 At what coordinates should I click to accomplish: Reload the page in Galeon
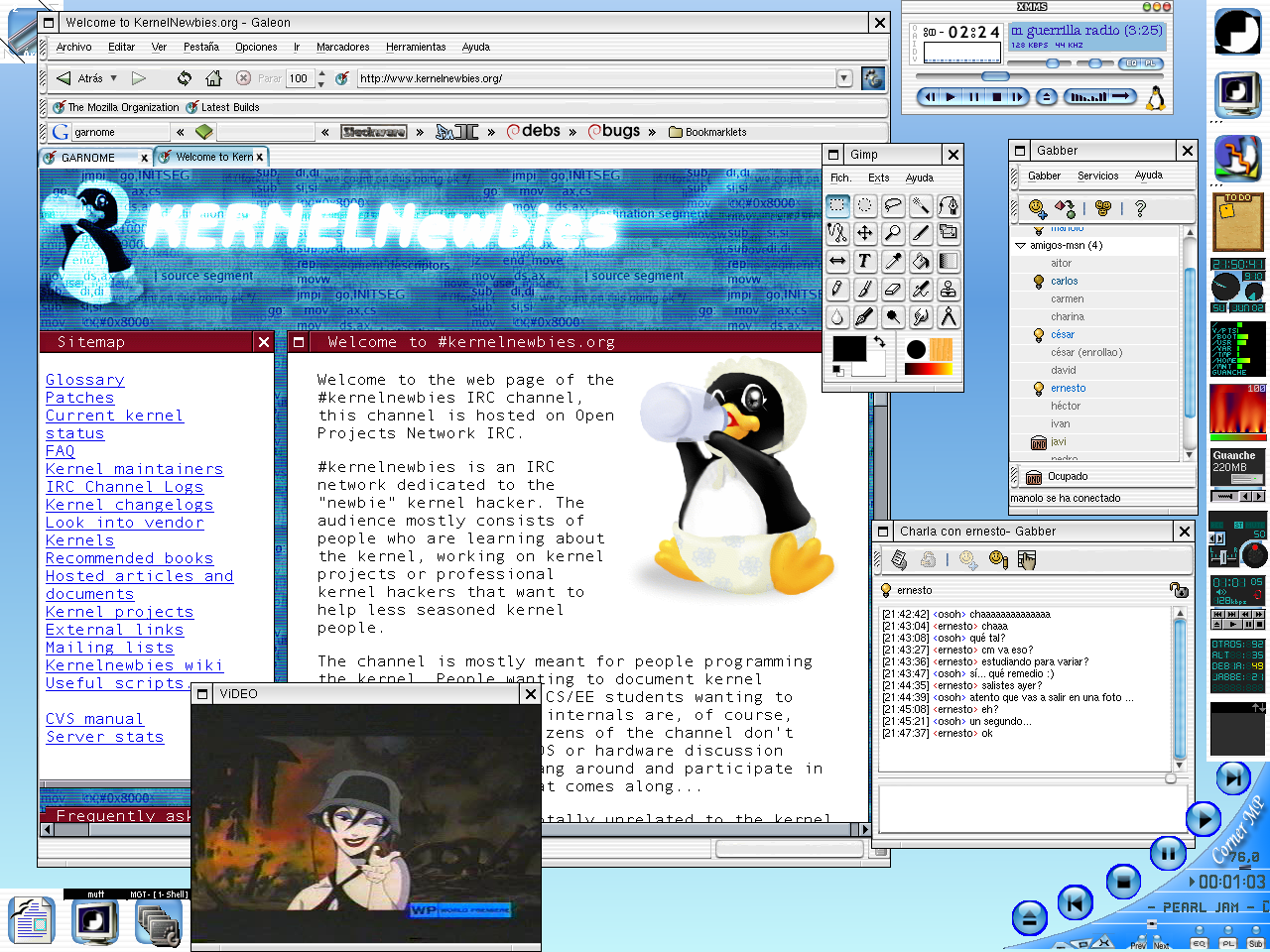(185, 78)
